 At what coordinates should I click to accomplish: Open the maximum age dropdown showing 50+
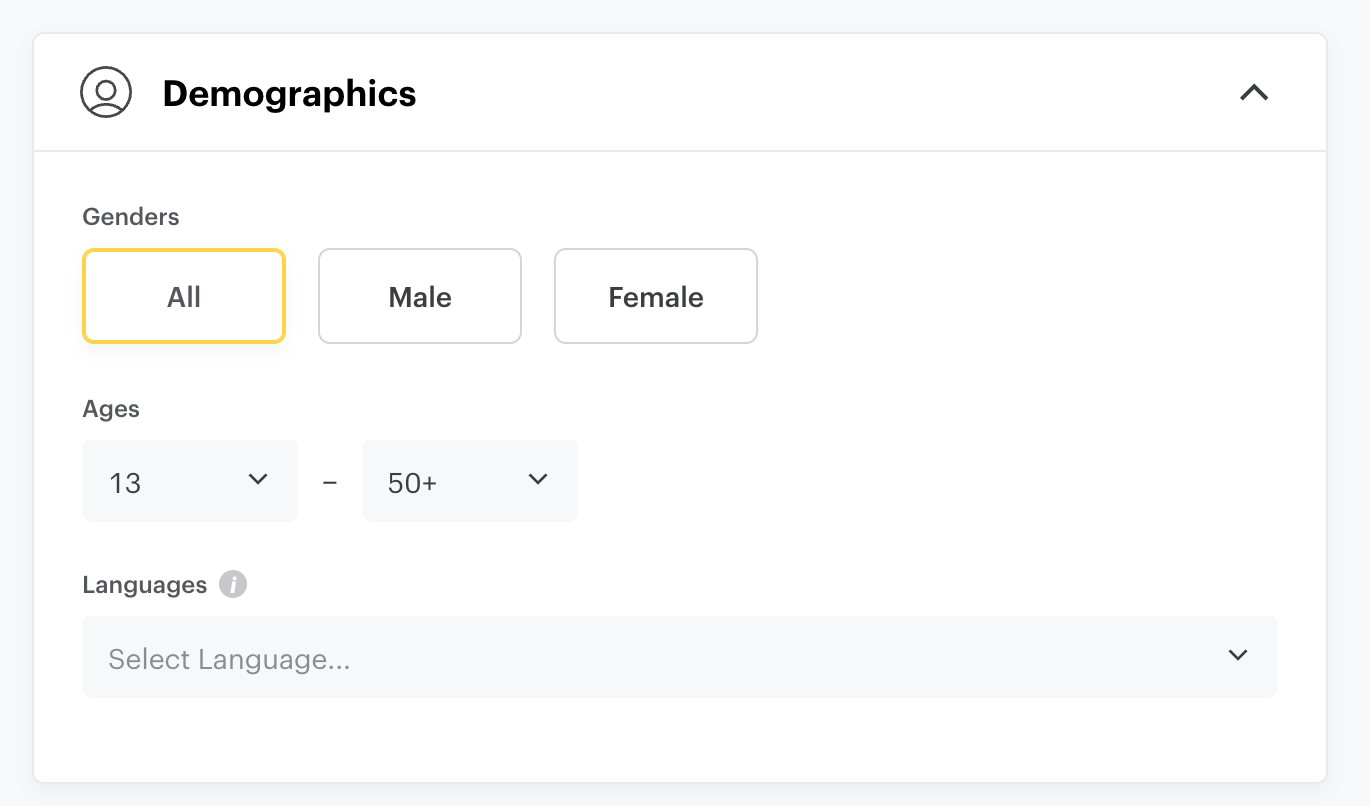[x=470, y=481]
